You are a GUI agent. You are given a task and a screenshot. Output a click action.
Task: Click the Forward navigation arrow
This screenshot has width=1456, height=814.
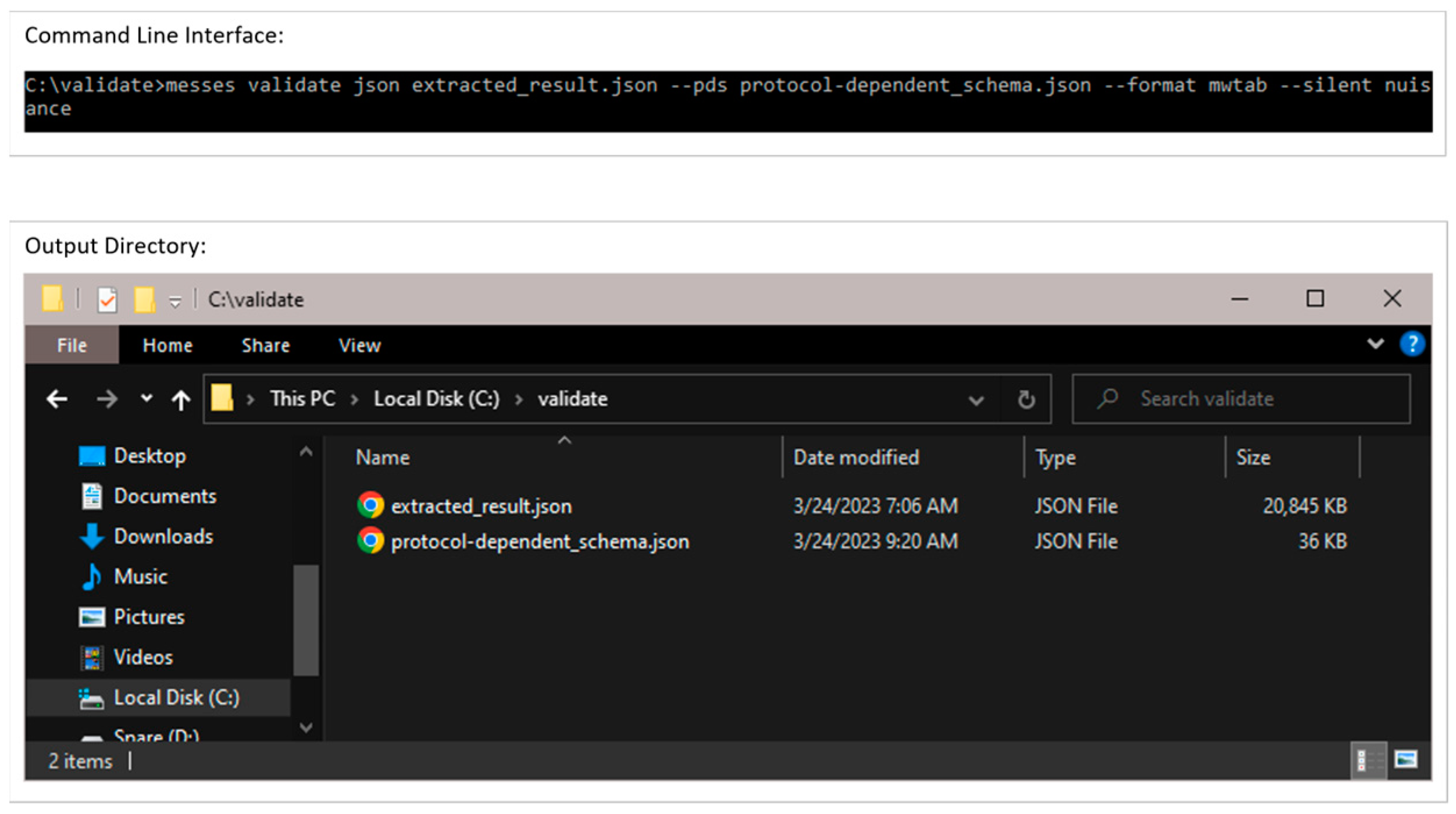point(107,399)
